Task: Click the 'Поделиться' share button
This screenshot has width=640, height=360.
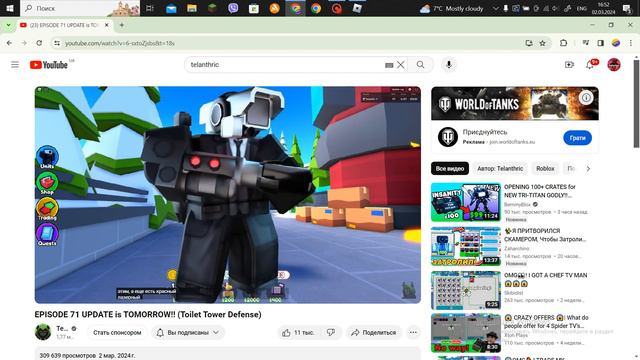Action: pos(374,333)
